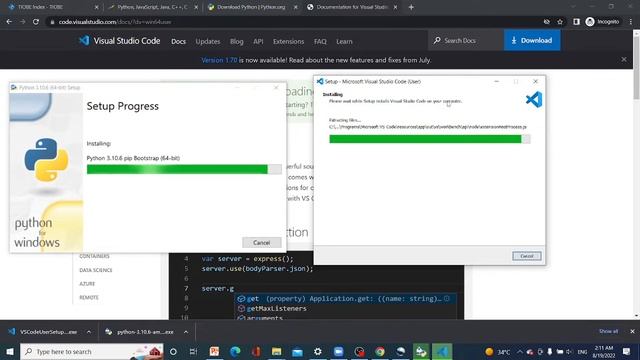Open Google Chrome from taskbar
This screenshot has height=360, width=640.
point(380,351)
